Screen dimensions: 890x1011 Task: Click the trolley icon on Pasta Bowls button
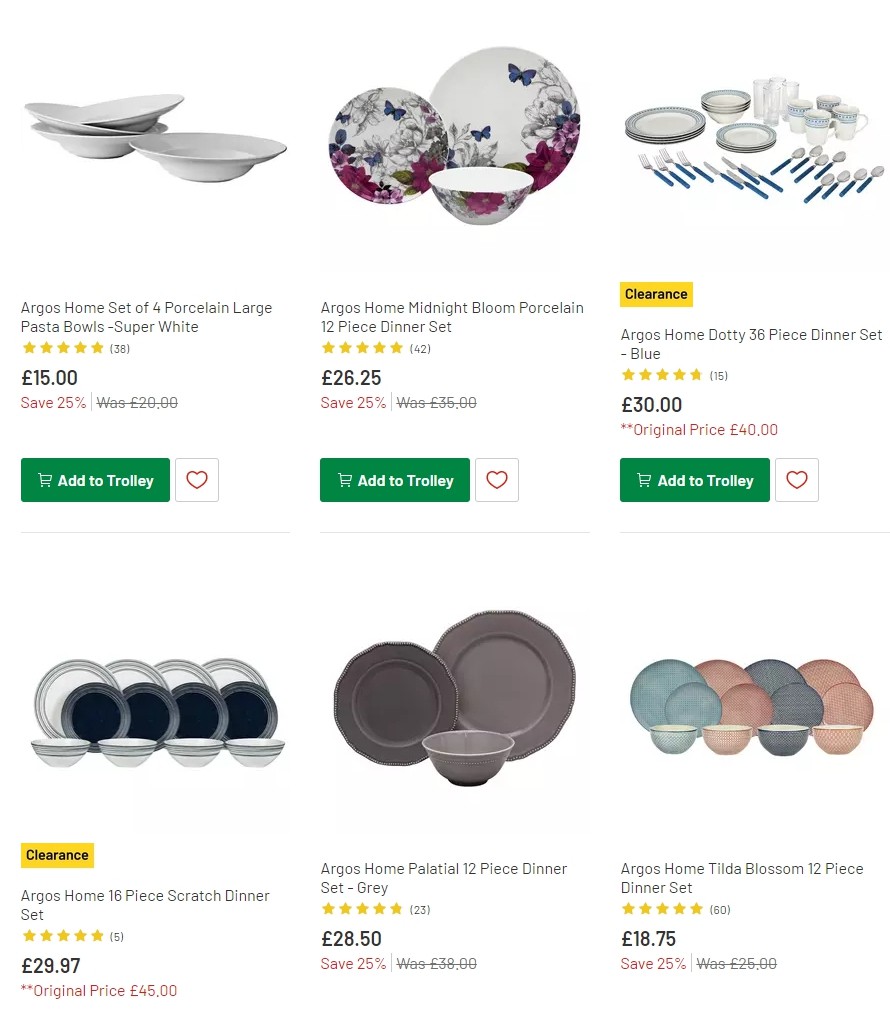(x=45, y=480)
